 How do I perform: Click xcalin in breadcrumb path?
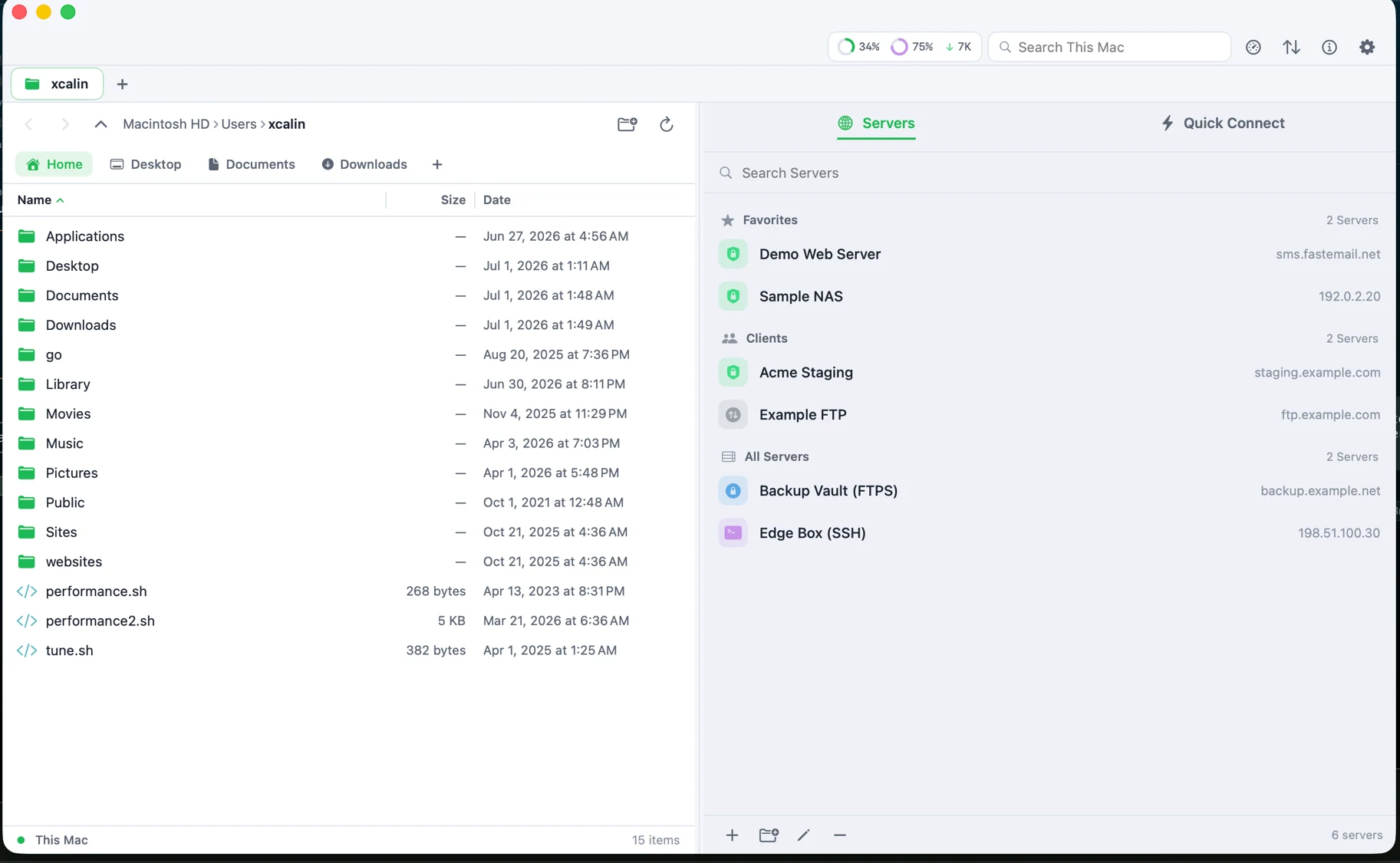[x=287, y=124]
